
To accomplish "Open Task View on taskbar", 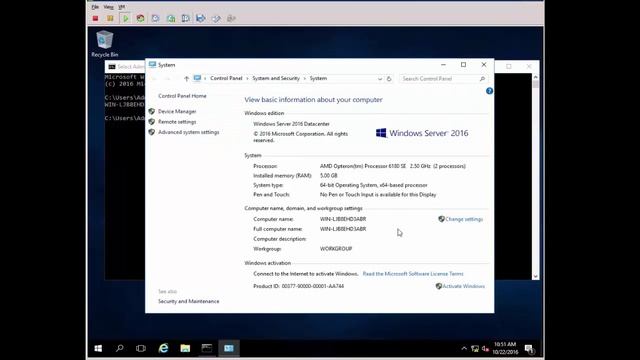I will 141,349.
